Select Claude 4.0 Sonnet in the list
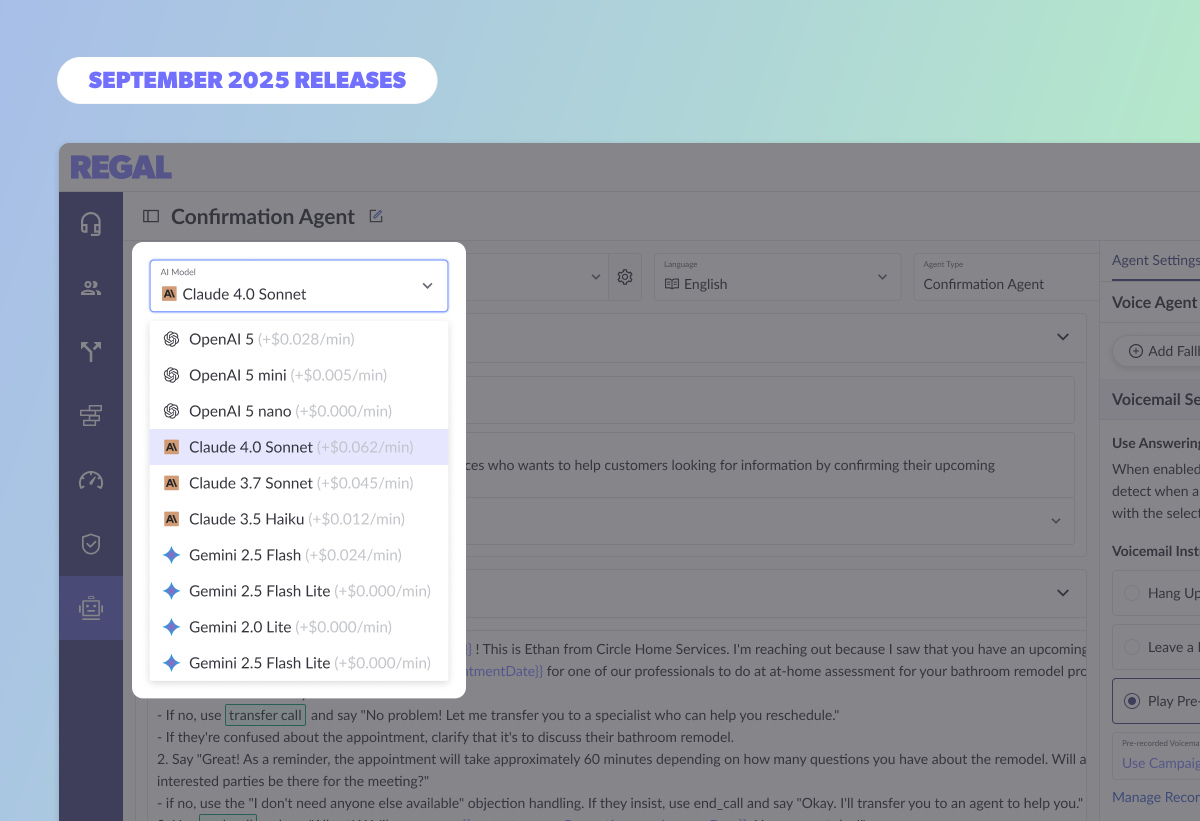 pos(299,447)
